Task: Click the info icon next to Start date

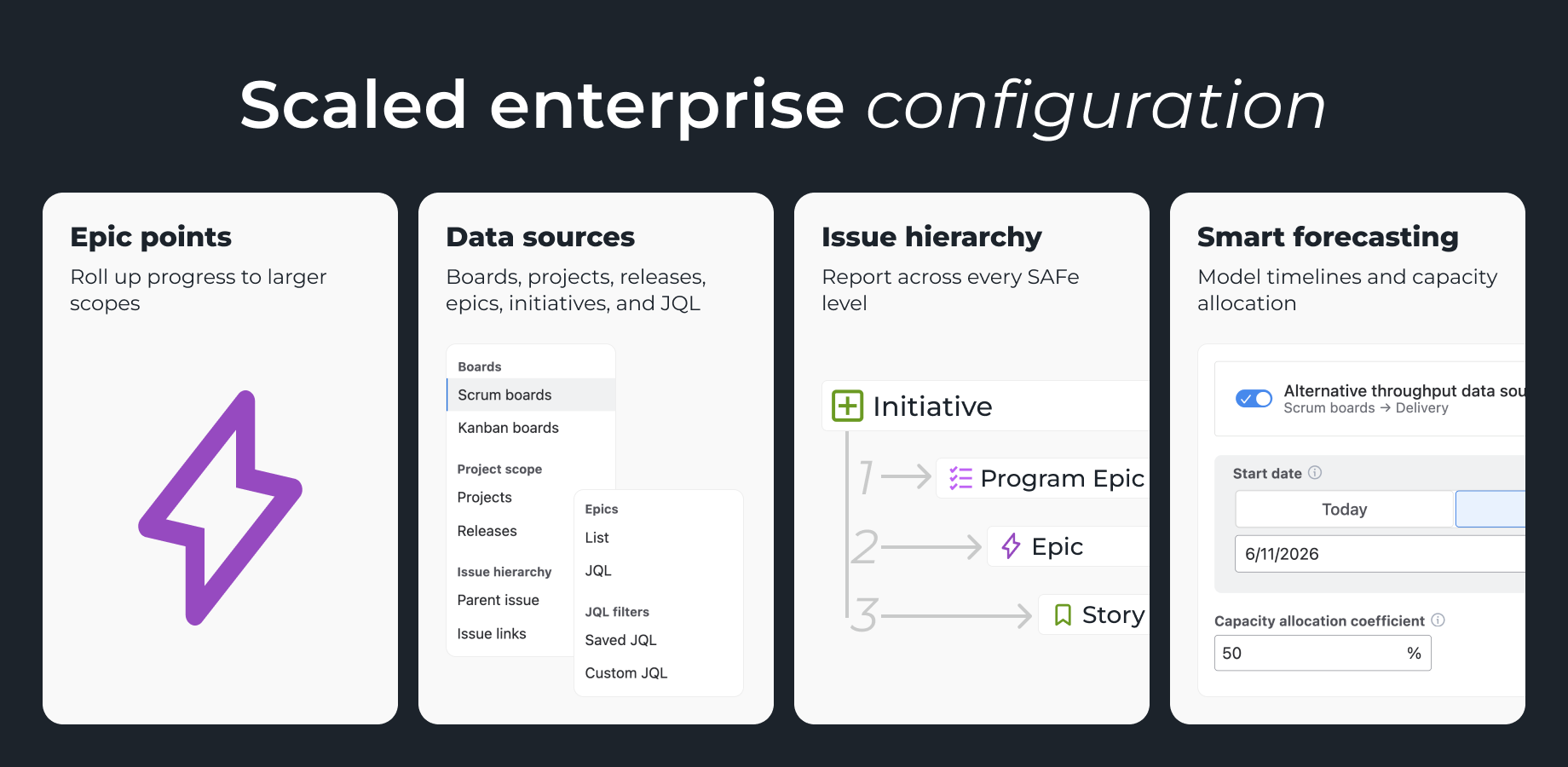Action: [1317, 473]
